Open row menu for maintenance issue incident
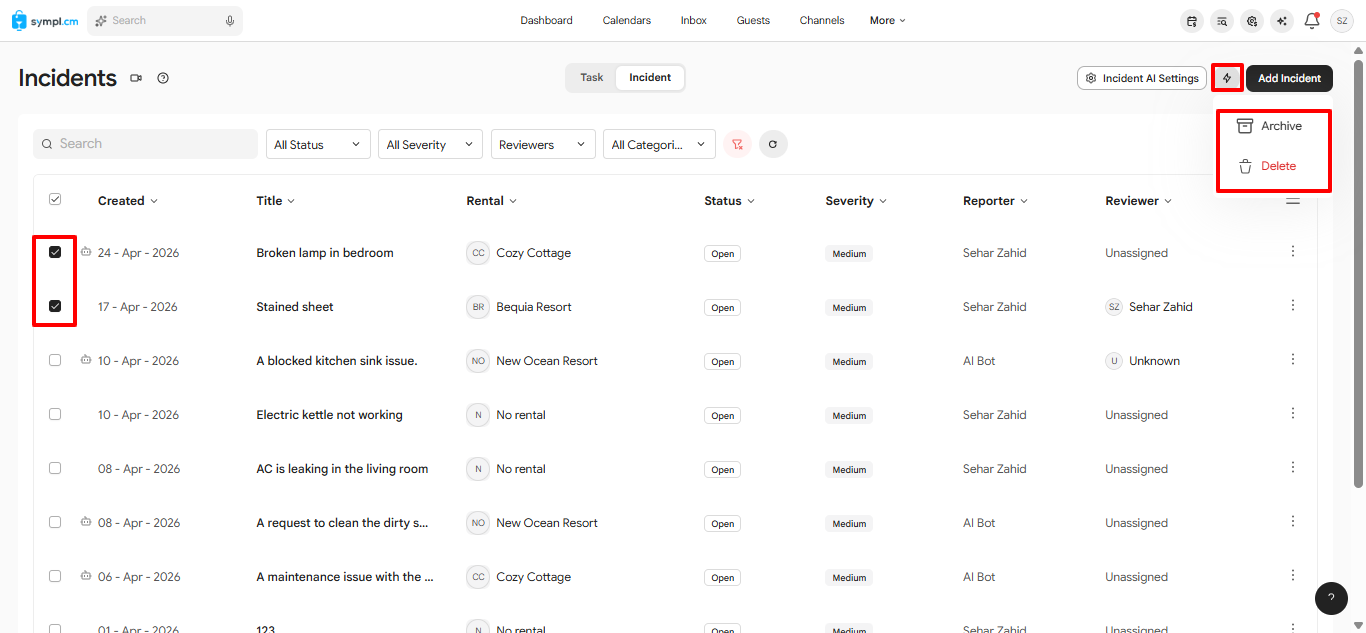The height and width of the screenshot is (633, 1366). point(1293,576)
